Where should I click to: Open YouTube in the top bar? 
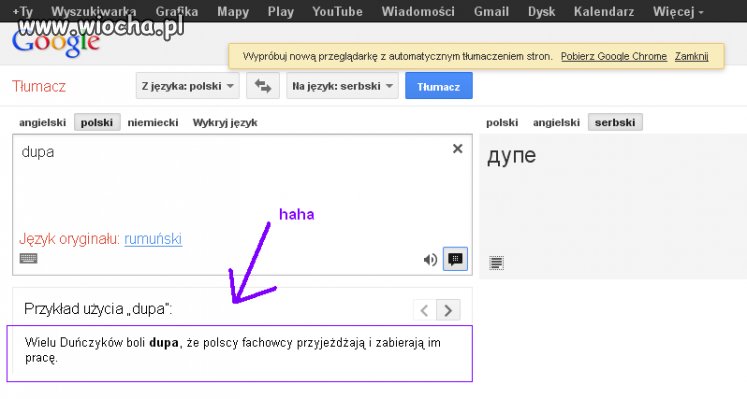[x=337, y=11]
